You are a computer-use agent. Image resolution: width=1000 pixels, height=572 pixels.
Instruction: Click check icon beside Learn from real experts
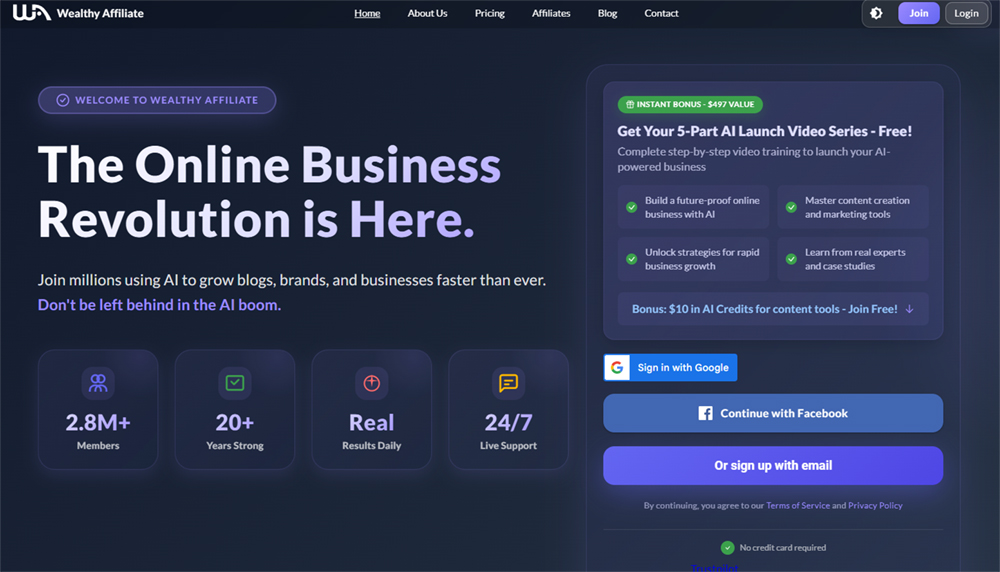(x=791, y=259)
